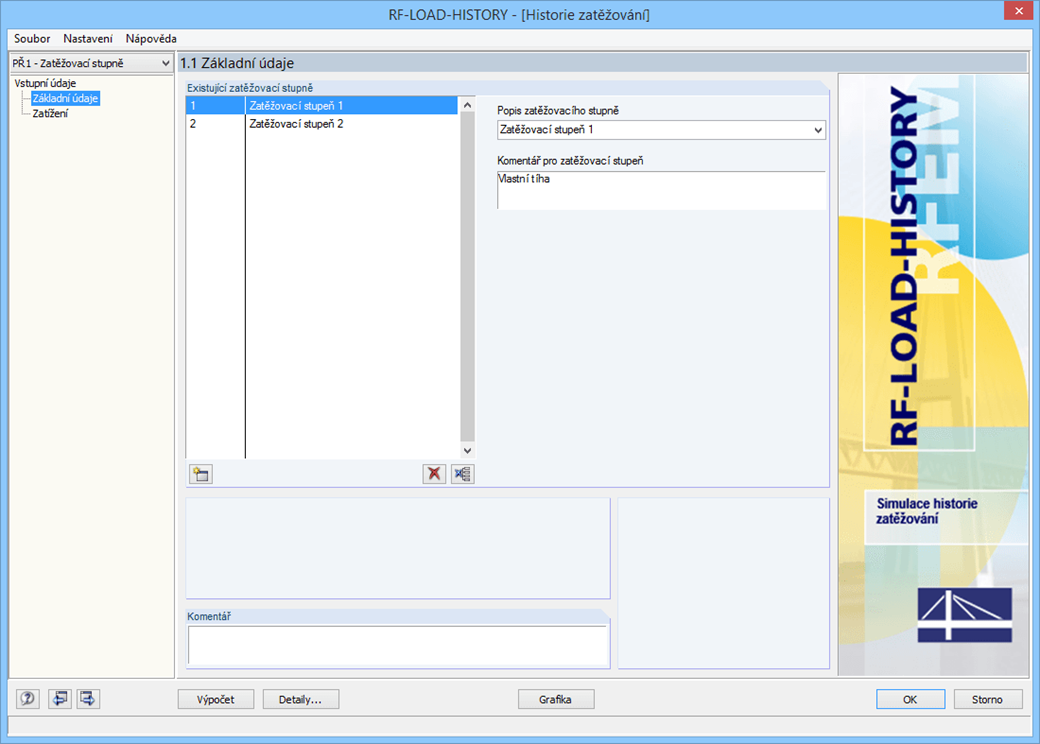The height and width of the screenshot is (744, 1040).
Task: Click the Komentář pro zatěžovací stupeň field
Action: pyautogui.click(x=661, y=190)
